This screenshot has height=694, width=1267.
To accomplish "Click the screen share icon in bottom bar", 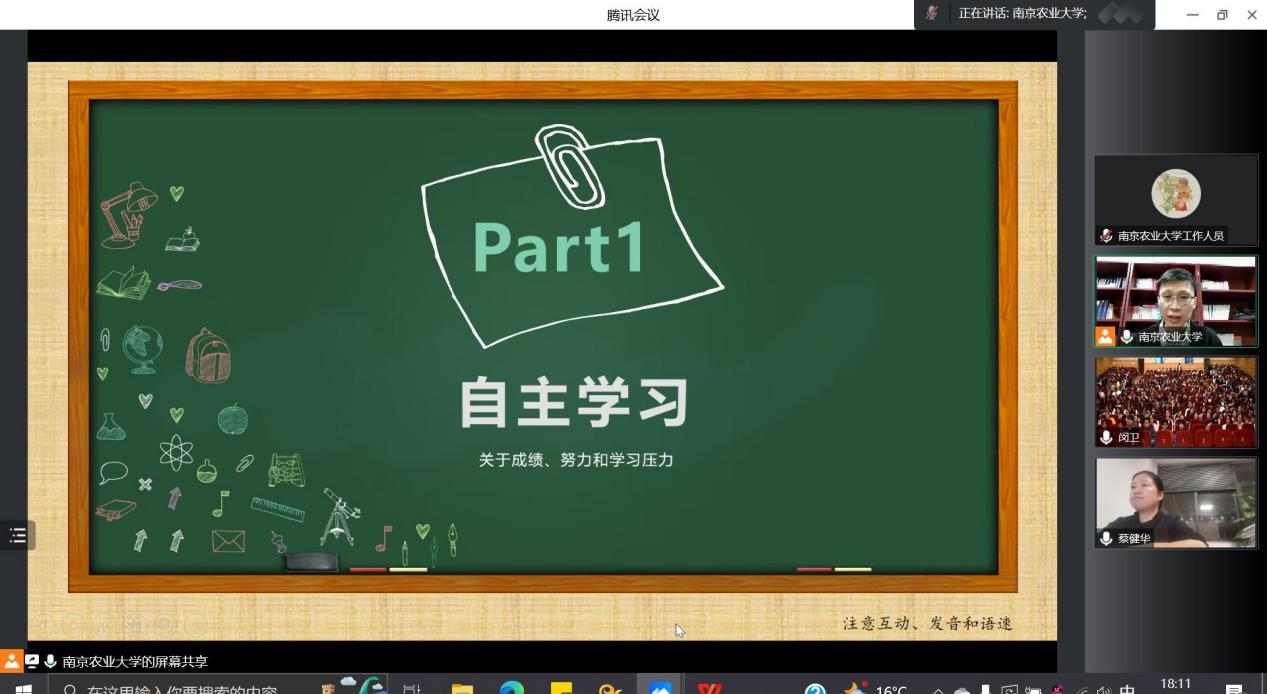I will tap(32, 661).
